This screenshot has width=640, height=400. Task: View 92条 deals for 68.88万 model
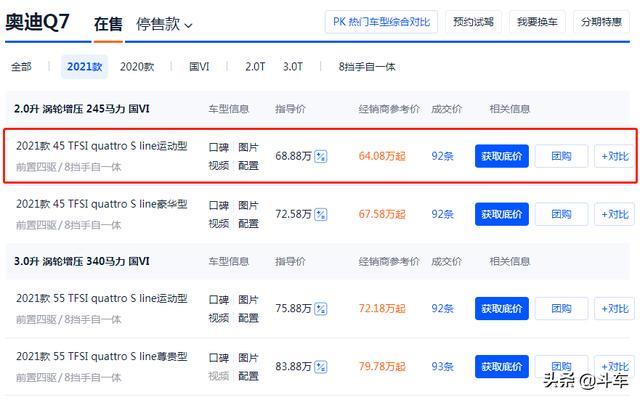(442, 156)
